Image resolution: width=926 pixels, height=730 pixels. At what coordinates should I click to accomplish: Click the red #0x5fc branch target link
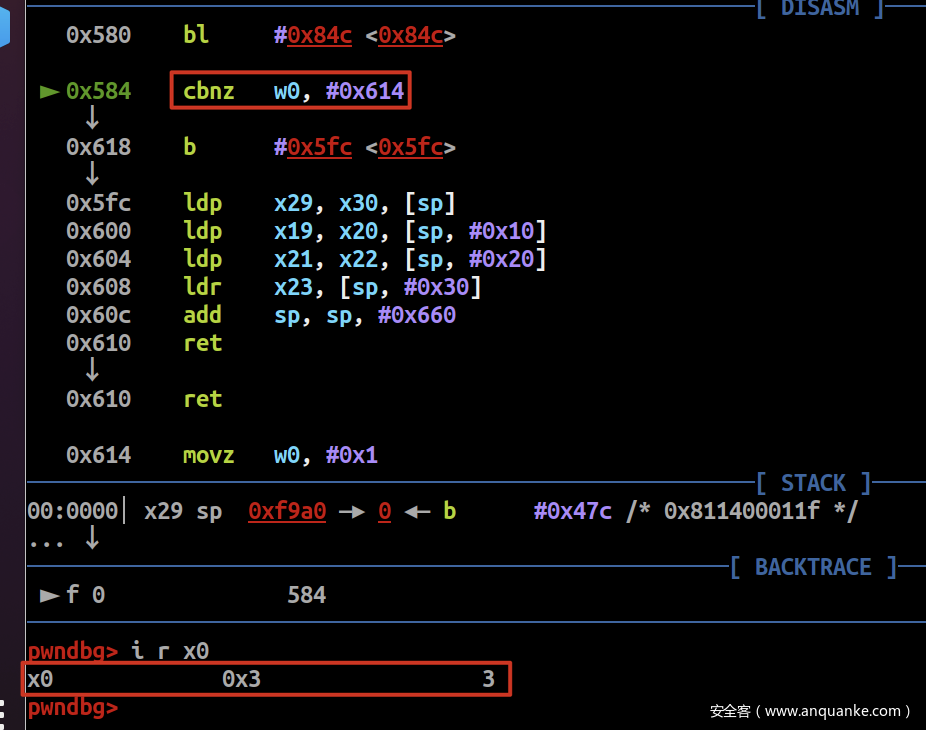313,148
